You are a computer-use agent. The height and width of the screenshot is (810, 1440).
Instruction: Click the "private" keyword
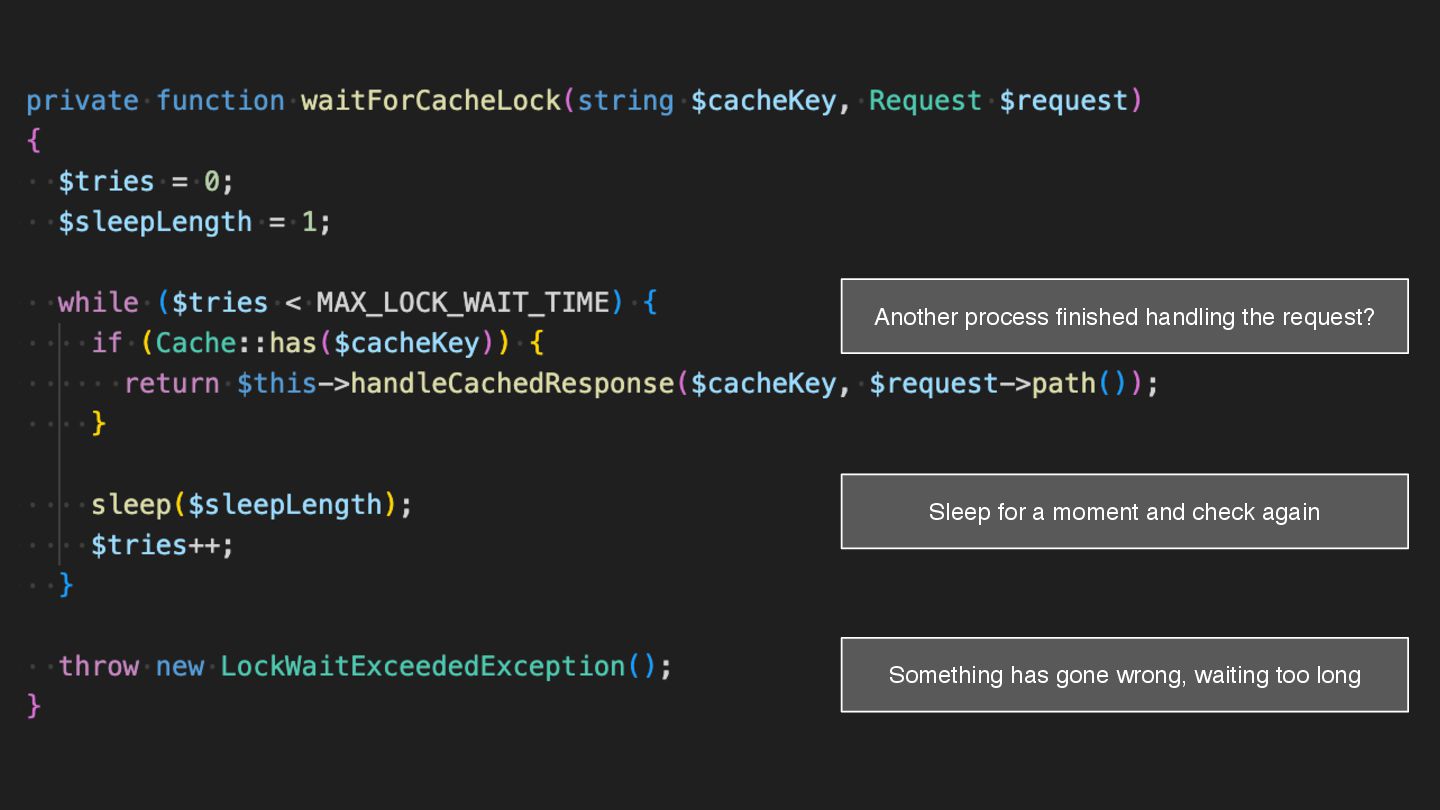[82, 101]
